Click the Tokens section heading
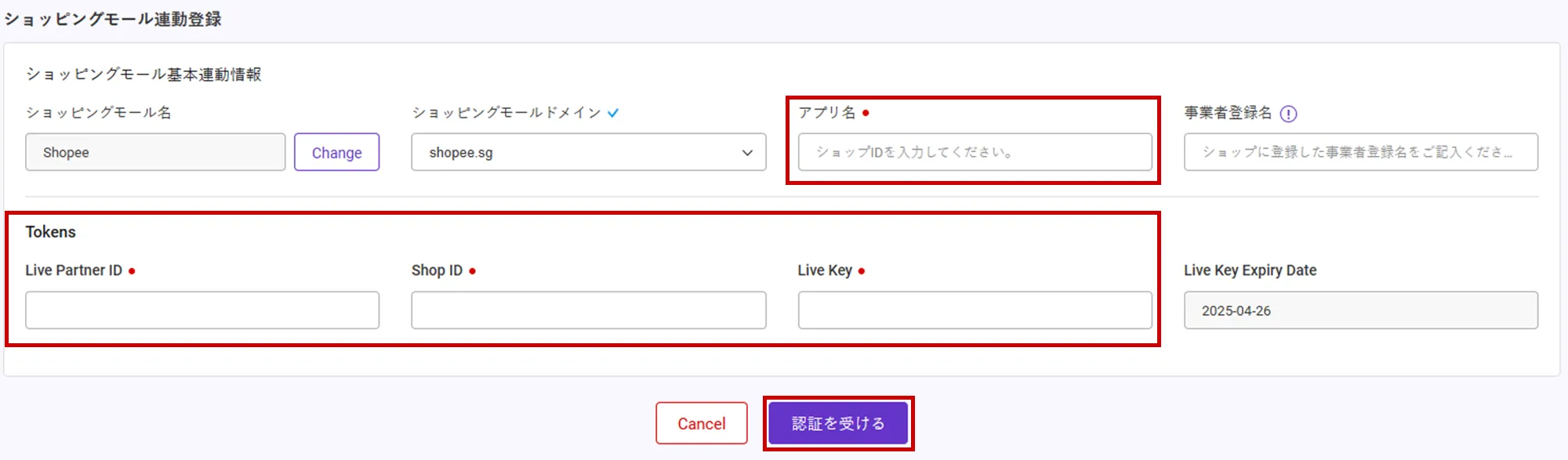1568x460 pixels. 51,232
